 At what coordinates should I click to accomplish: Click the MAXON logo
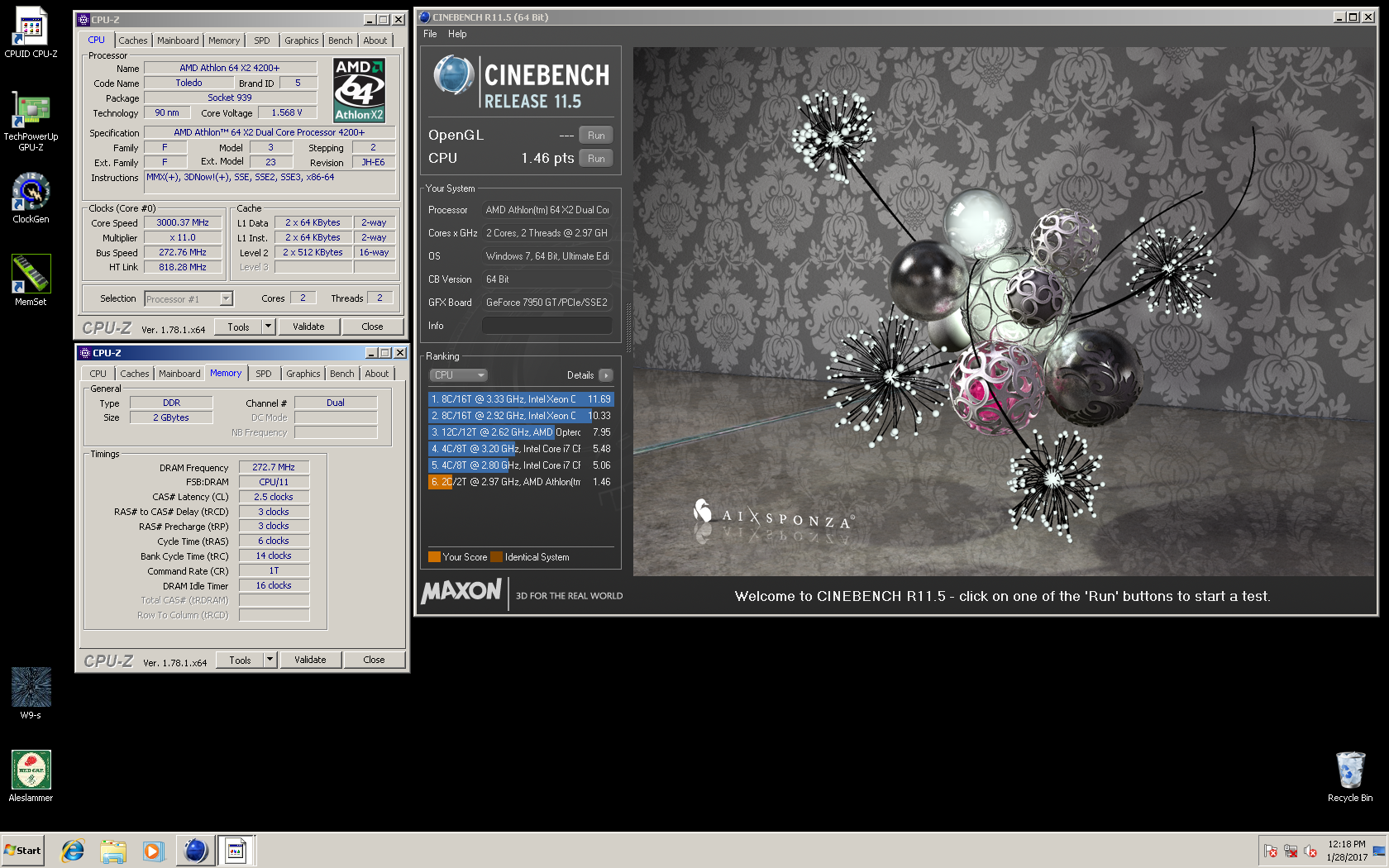(461, 591)
